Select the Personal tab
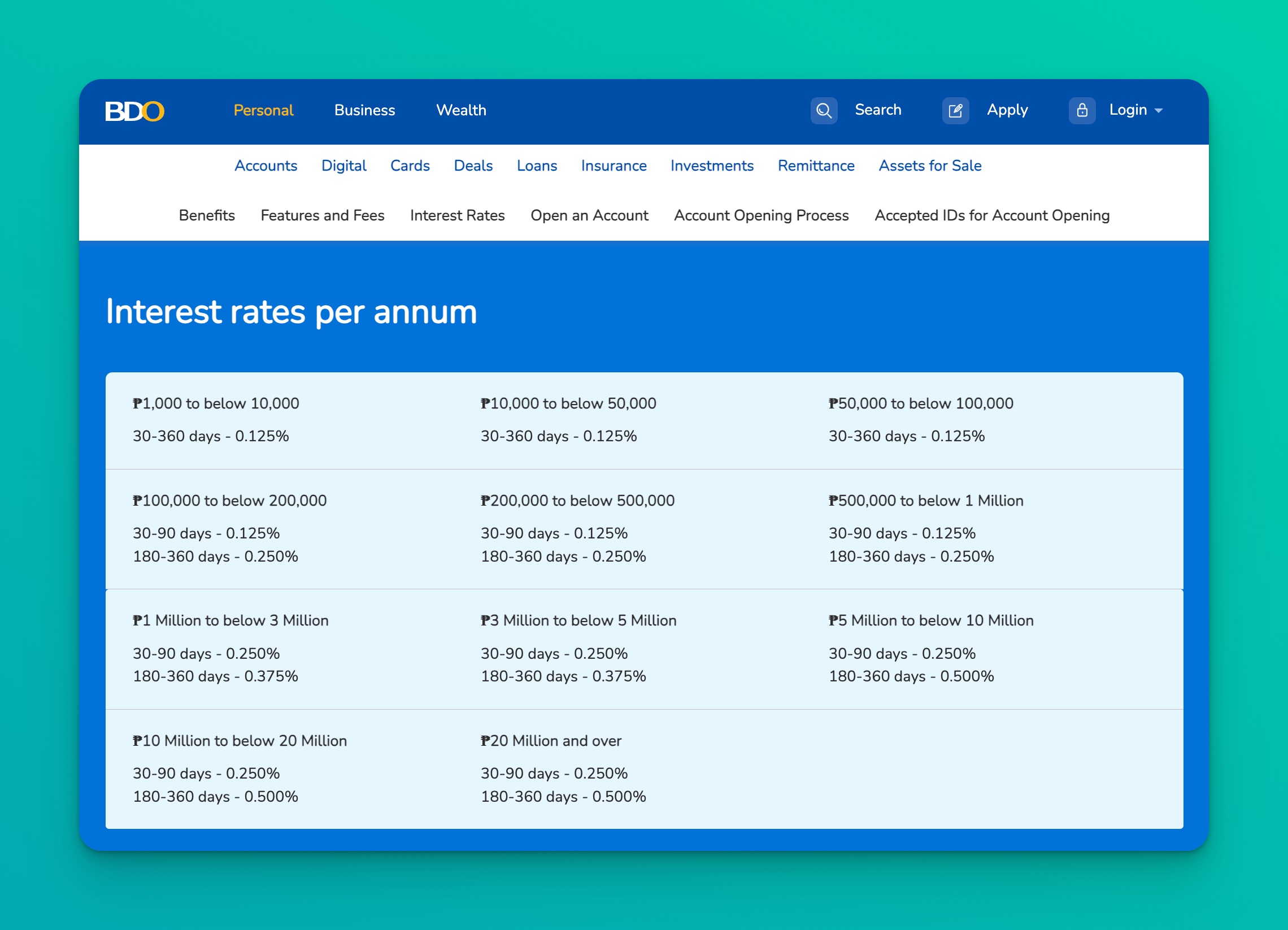 coord(263,110)
